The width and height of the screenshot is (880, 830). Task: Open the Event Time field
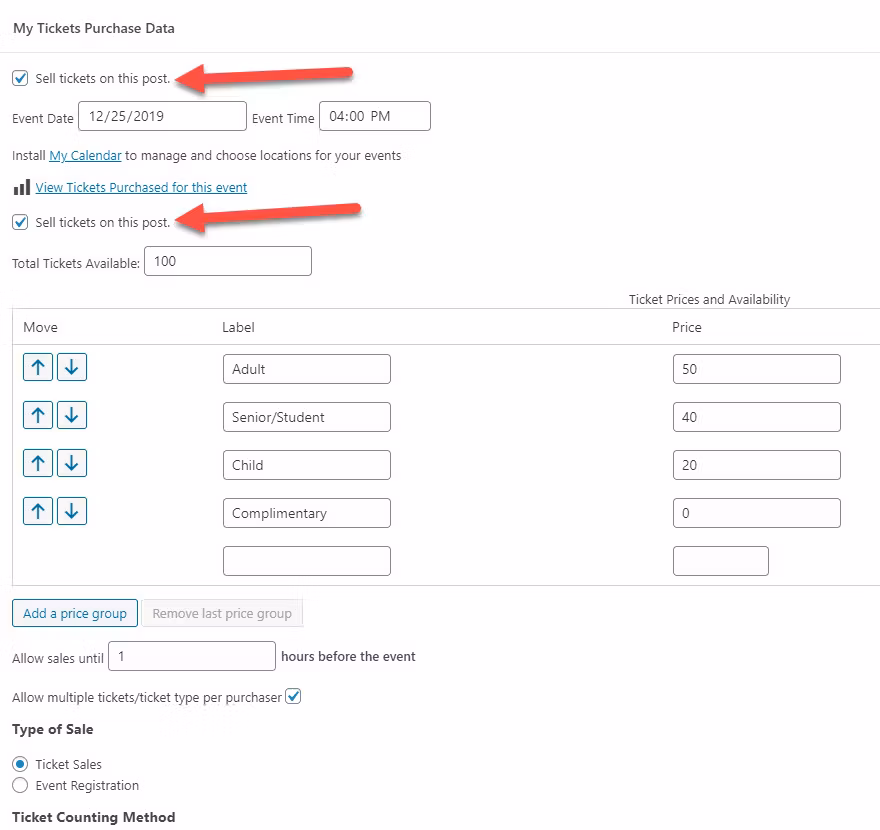click(374, 115)
